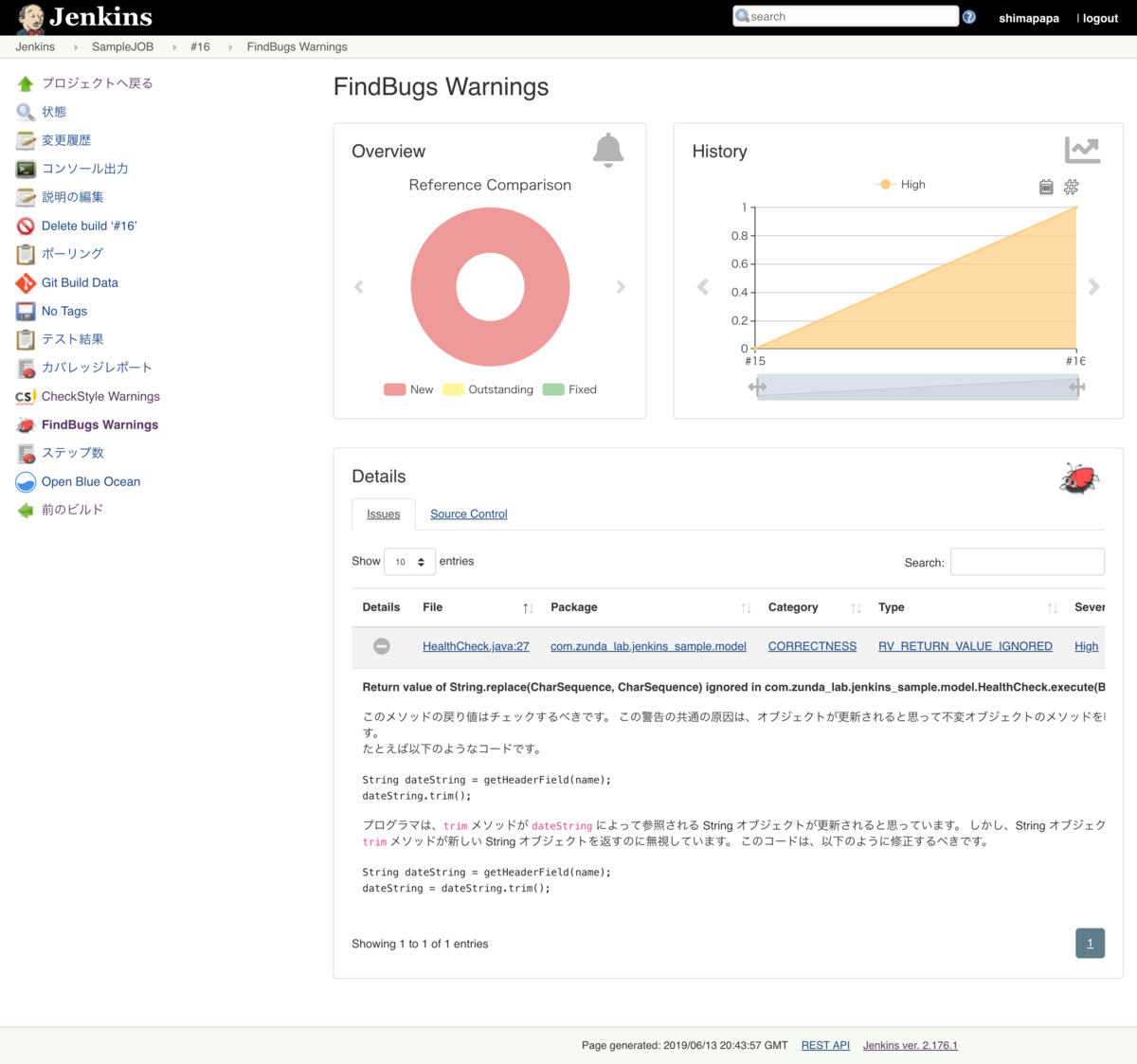Click the hash build-number icon above History chart
Viewport: 1137px width, 1064px height.
tap(1071, 188)
